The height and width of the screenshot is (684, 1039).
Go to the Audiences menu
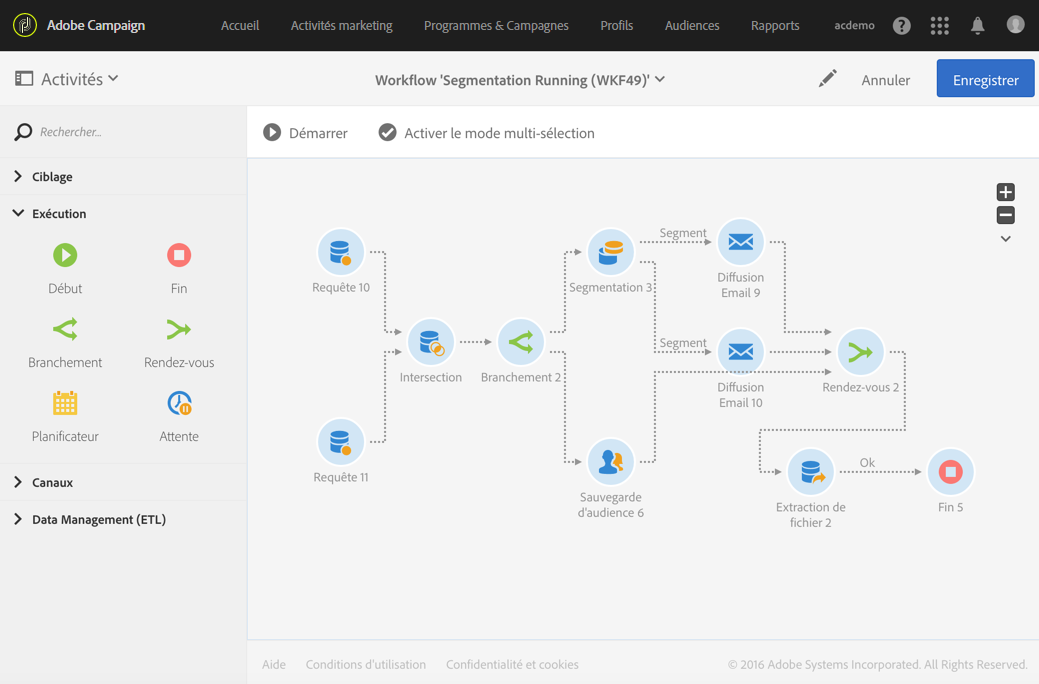pyautogui.click(x=692, y=26)
